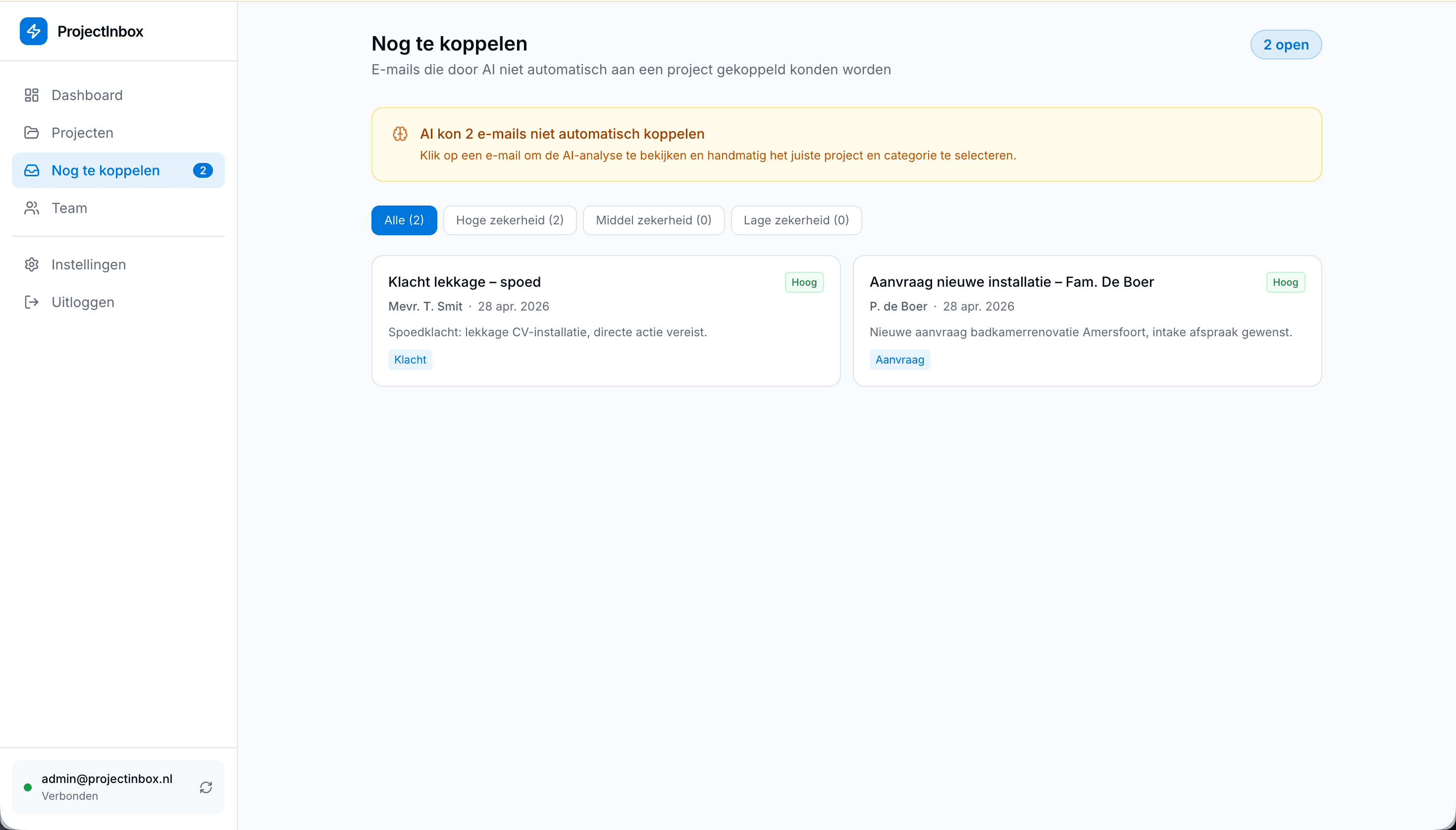
Task: Click the 2 open badge
Action: click(x=1285, y=45)
